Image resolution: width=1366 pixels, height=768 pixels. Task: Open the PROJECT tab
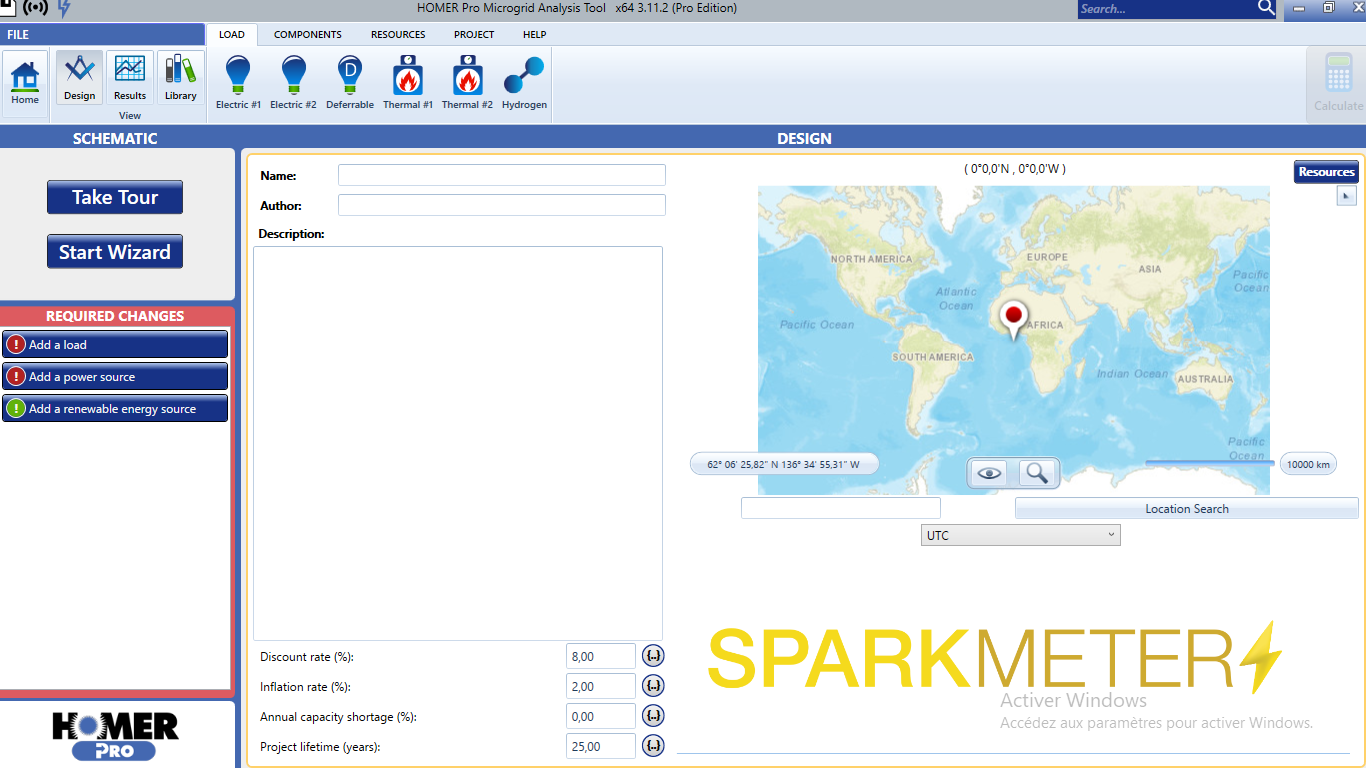(474, 34)
